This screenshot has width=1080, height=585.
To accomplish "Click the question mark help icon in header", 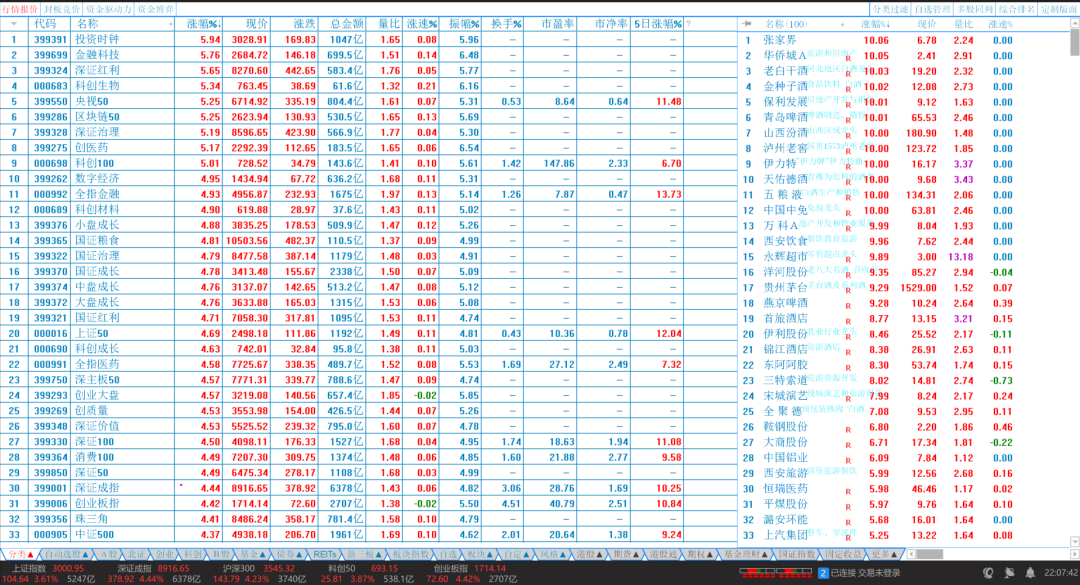I will (x=688, y=24).
